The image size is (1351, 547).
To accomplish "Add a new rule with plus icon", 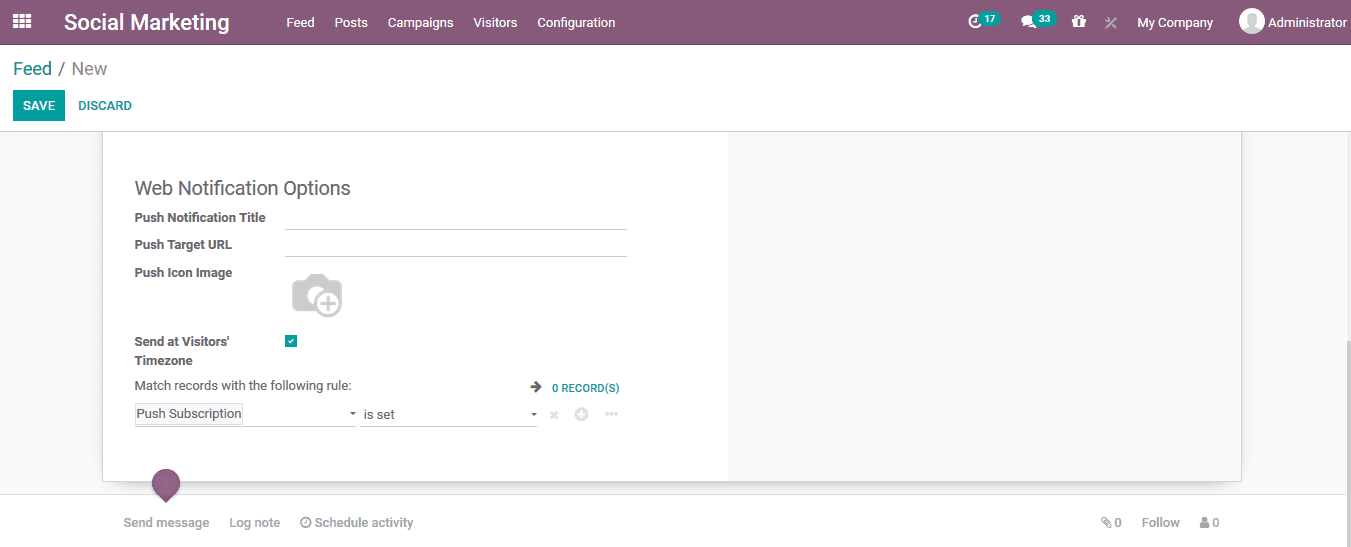I will [x=581, y=414].
